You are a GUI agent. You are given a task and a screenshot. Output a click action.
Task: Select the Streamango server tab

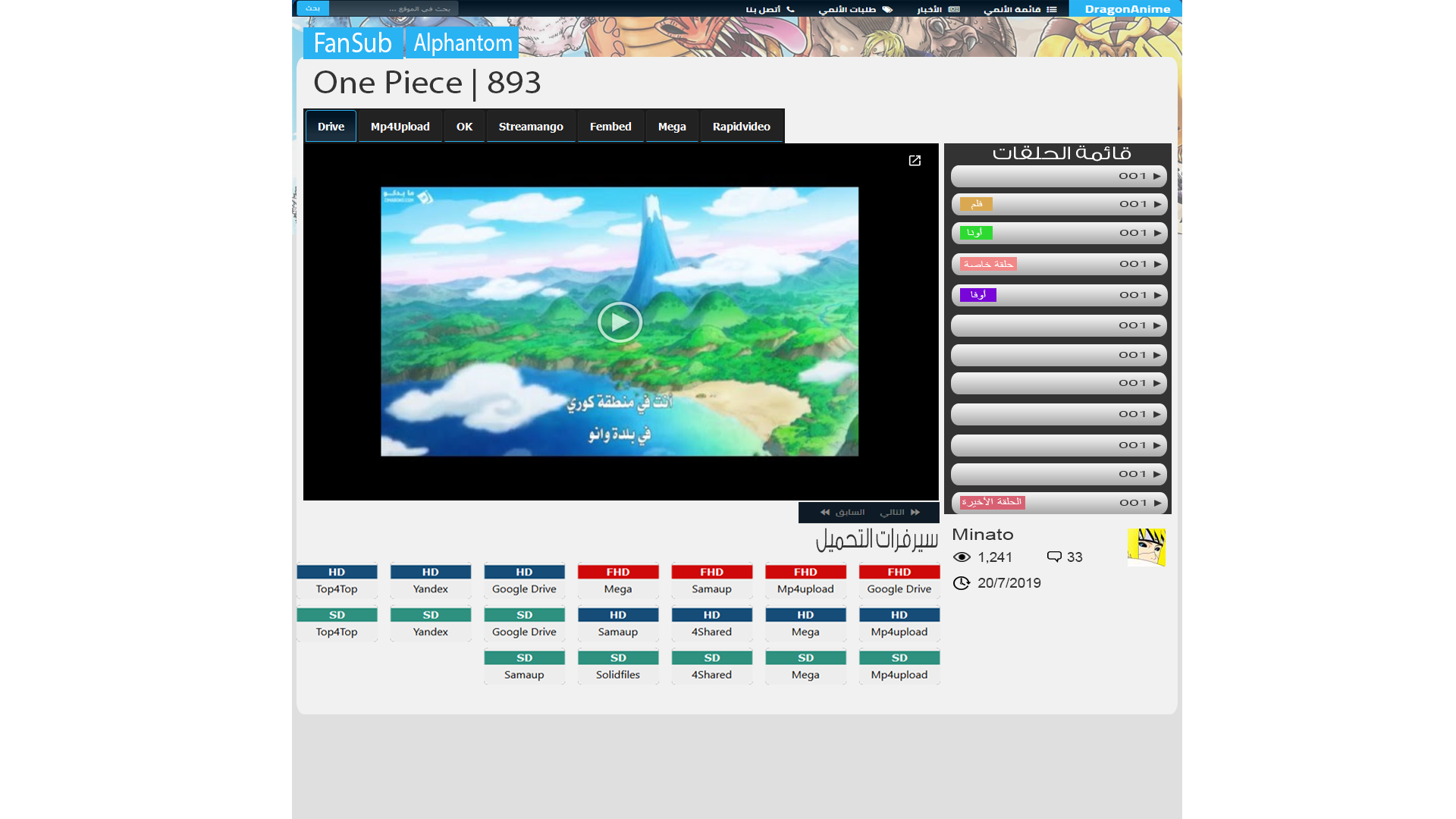(531, 127)
